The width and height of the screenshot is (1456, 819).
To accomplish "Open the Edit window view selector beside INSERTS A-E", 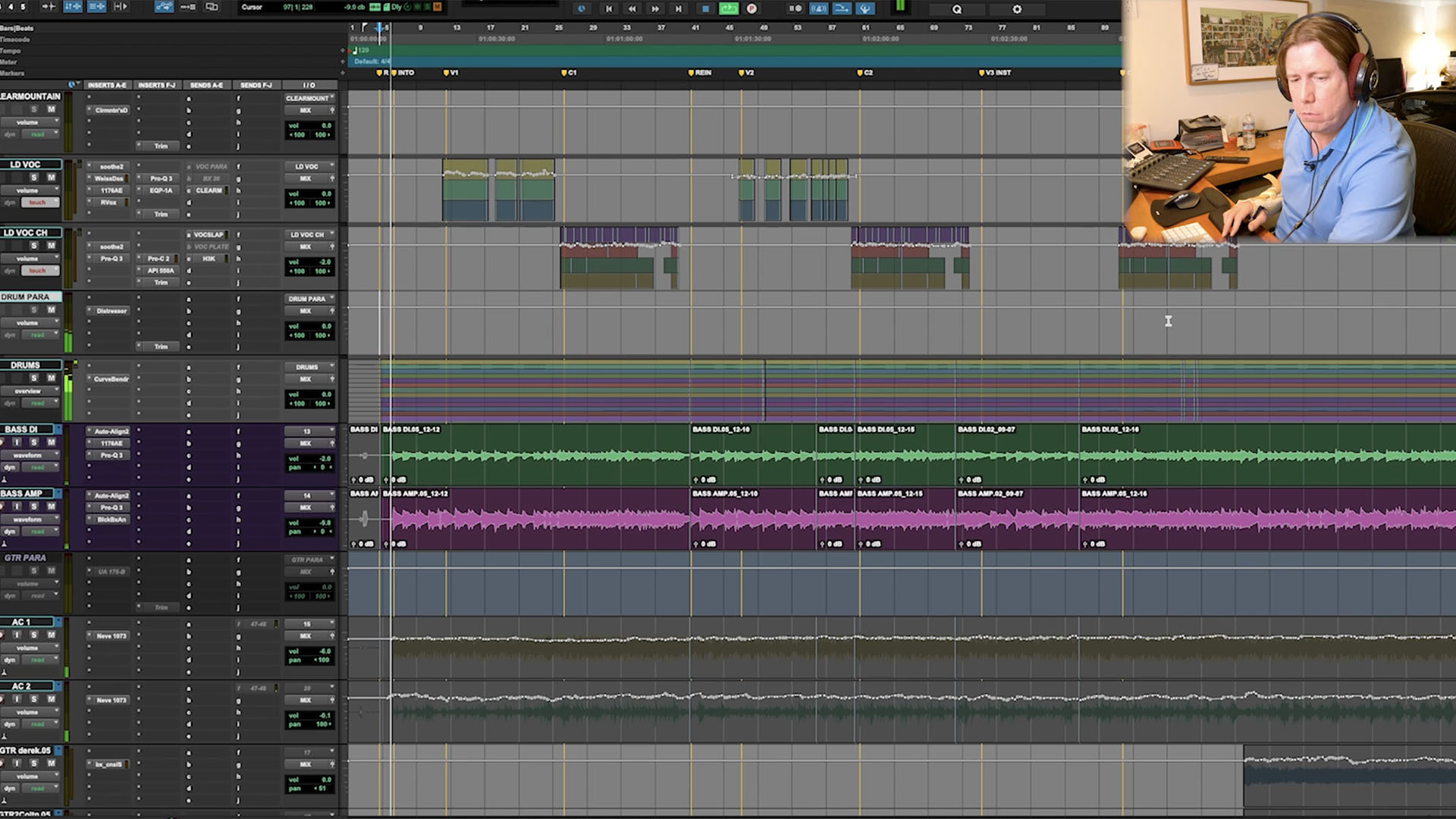I will pos(74,85).
